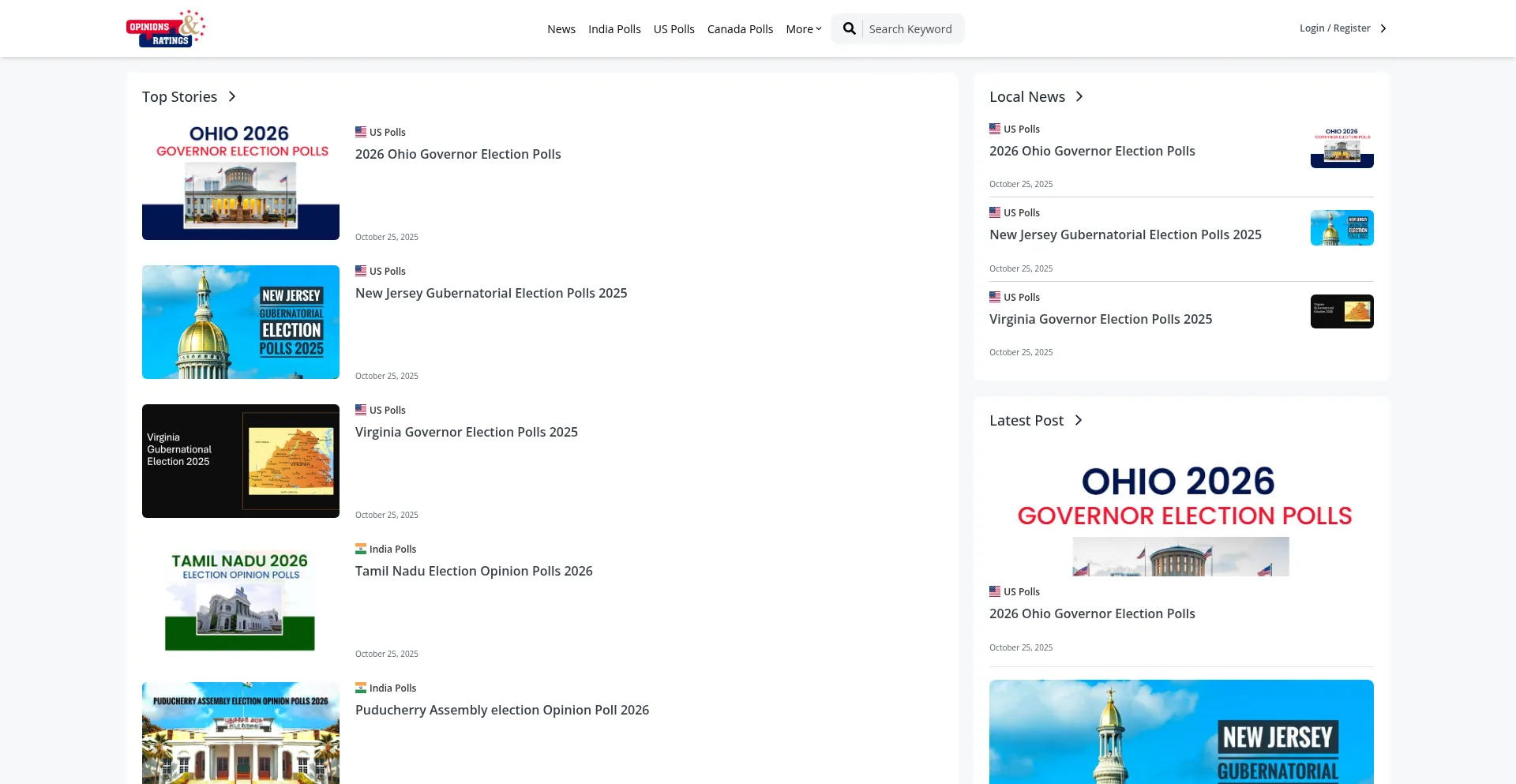Open the Virginia Gubernatorial Election thumbnail in Top Stories
The image size is (1516, 784).
coord(241,461)
